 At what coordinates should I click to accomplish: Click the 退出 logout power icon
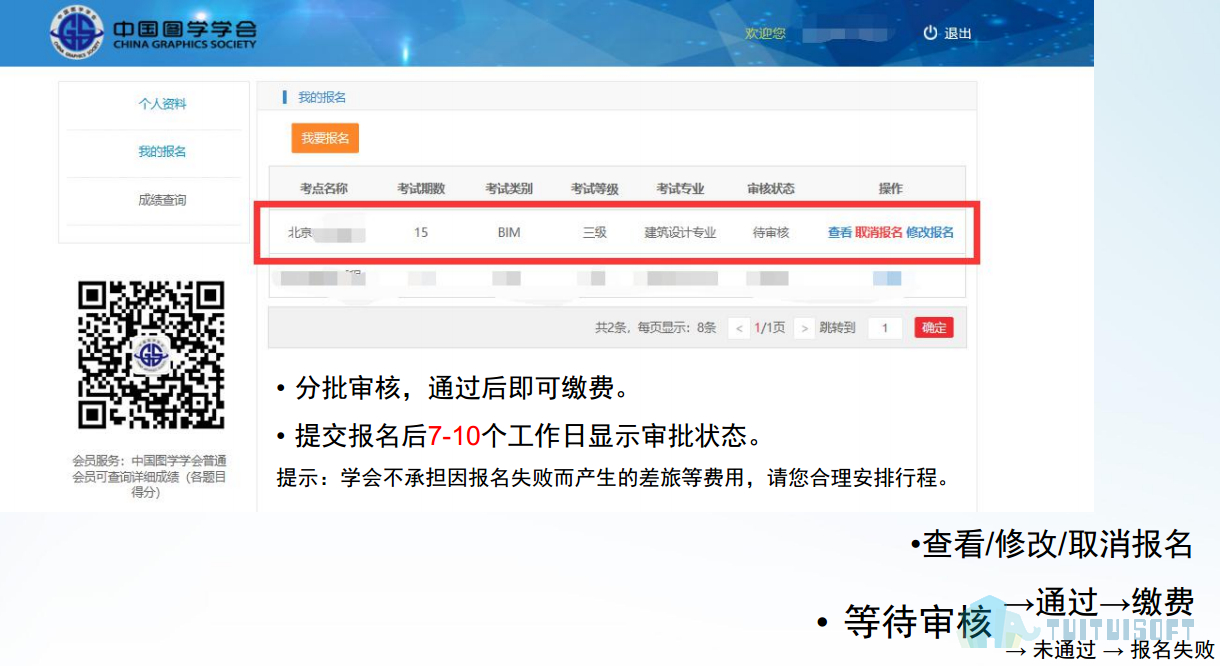pos(930,33)
